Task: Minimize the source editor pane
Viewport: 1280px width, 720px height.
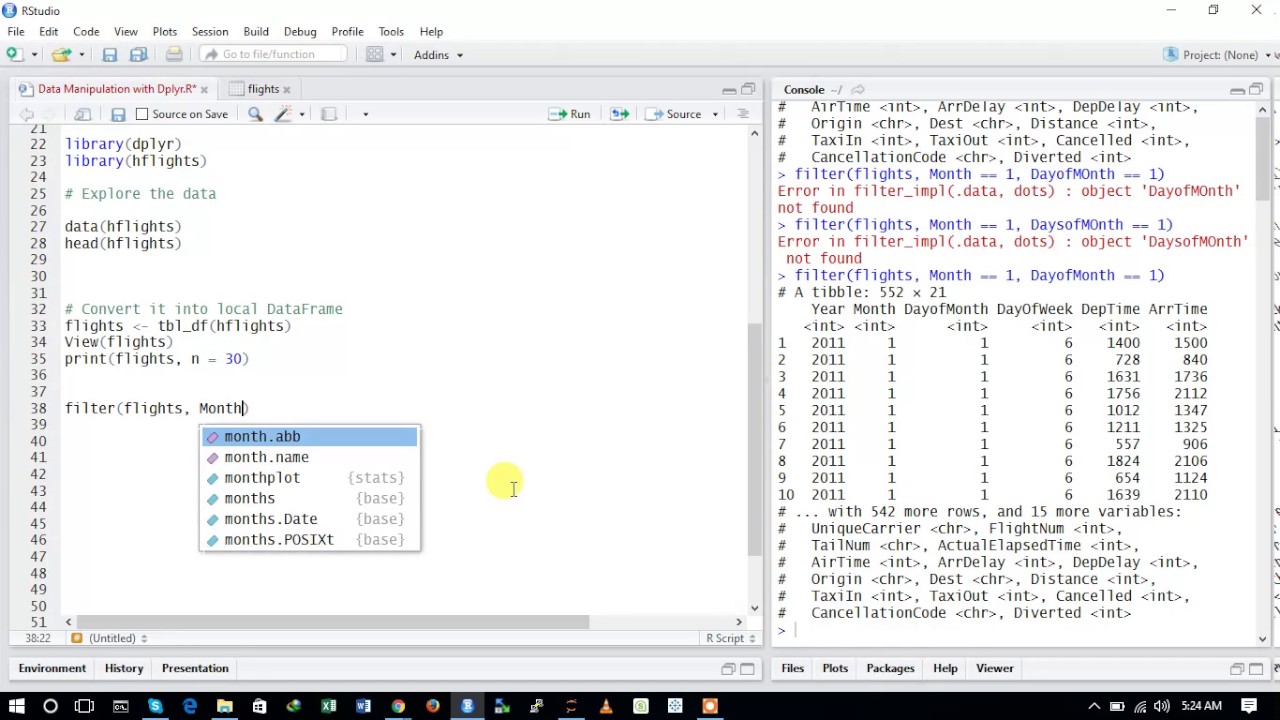Action: coord(729,90)
